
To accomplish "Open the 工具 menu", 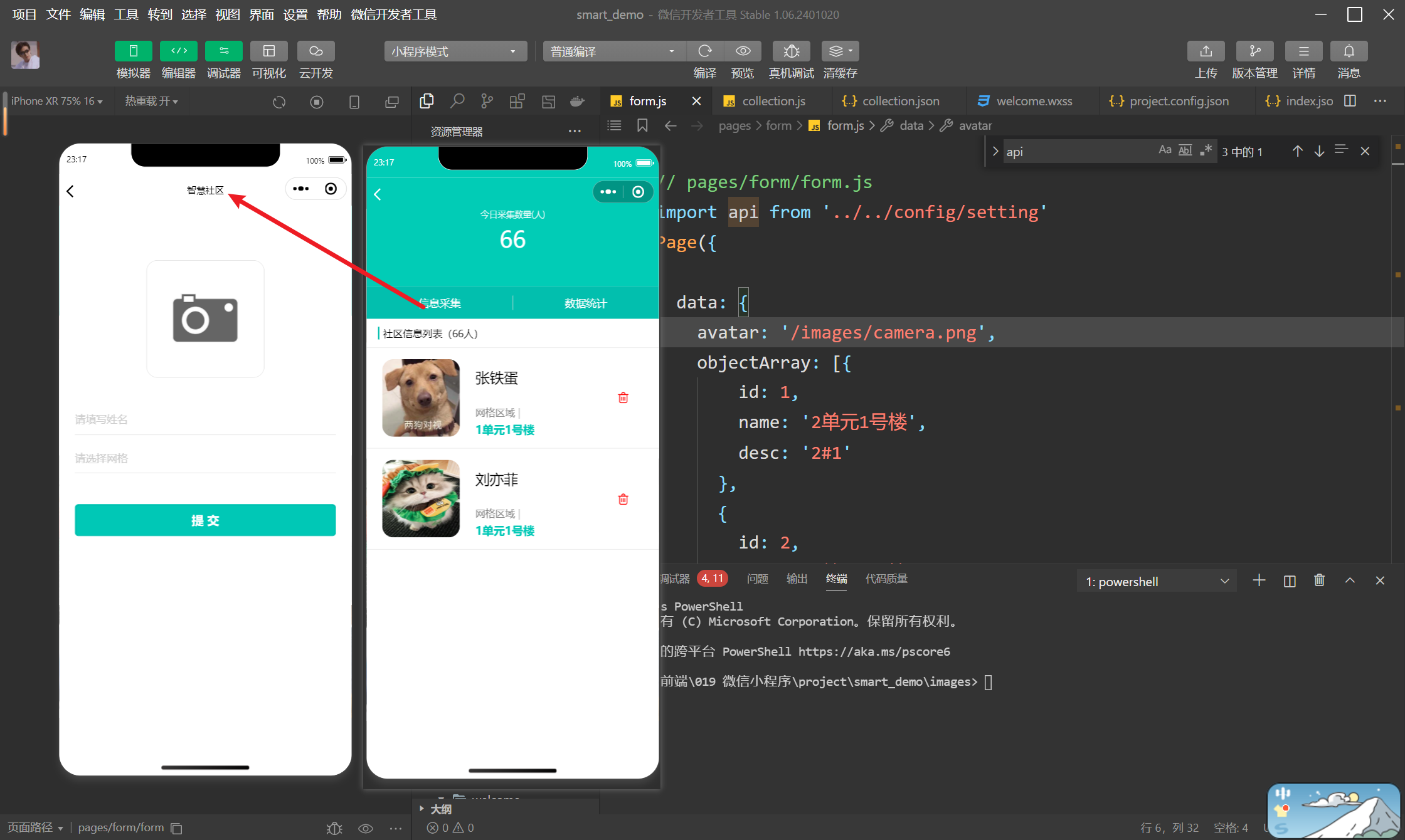I will pos(125,14).
